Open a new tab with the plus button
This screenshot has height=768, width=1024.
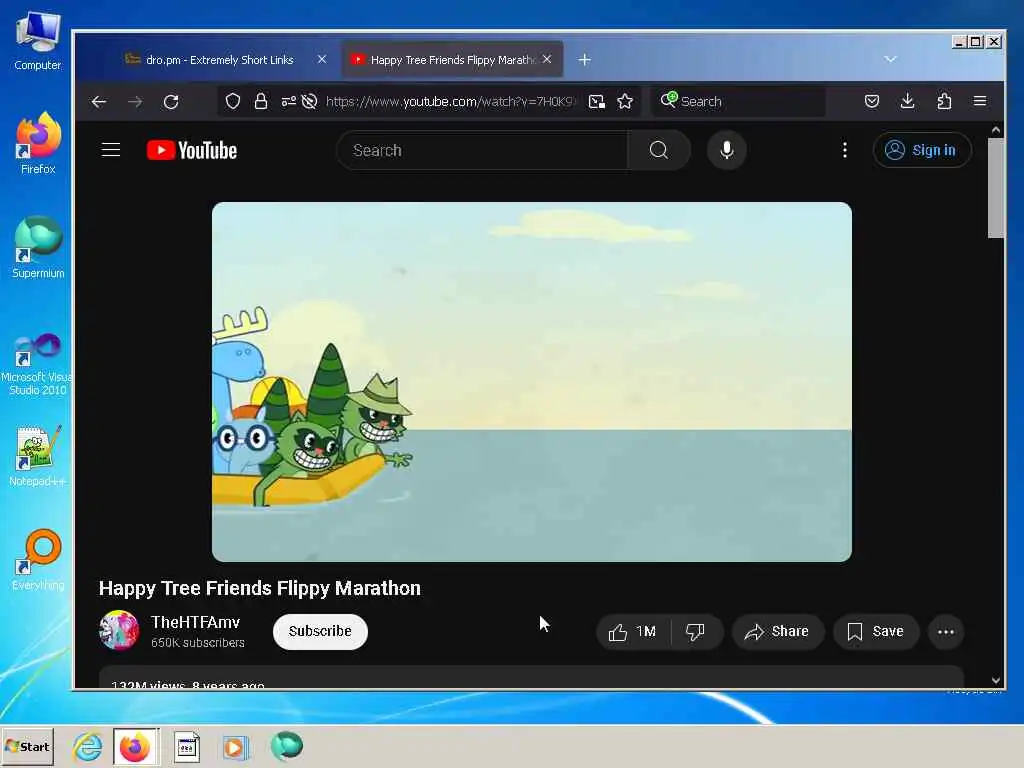(584, 60)
